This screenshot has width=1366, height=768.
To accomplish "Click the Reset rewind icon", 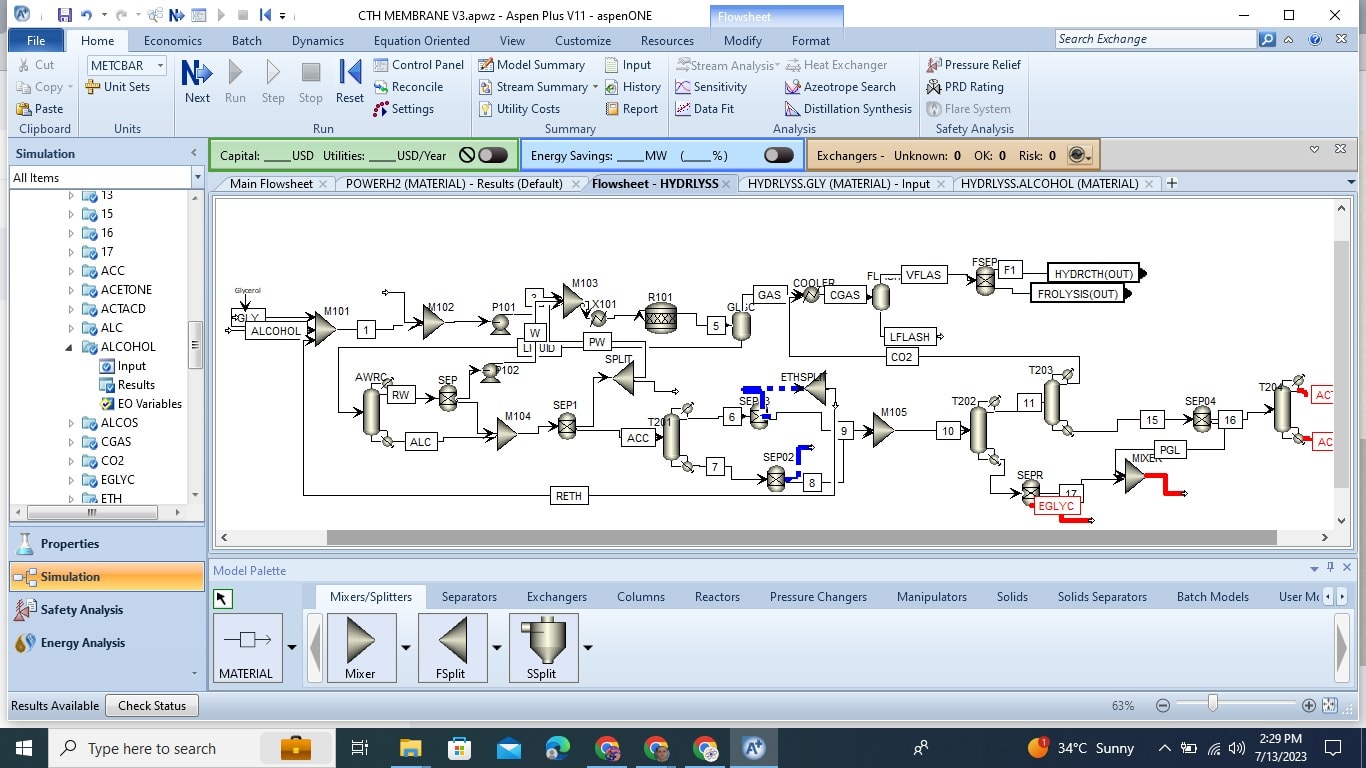I will click(x=349, y=72).
